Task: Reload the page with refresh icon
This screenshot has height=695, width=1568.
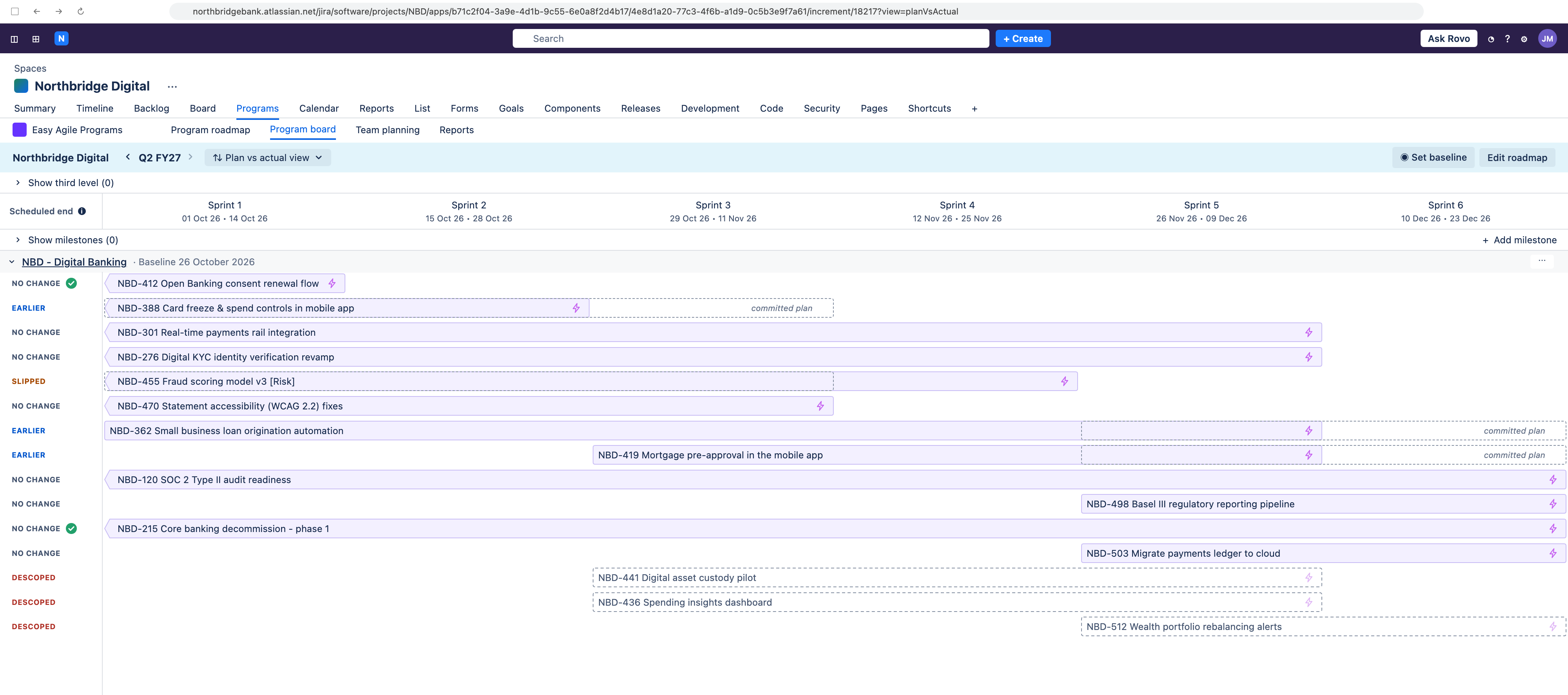Action: [x=80, y=11]
